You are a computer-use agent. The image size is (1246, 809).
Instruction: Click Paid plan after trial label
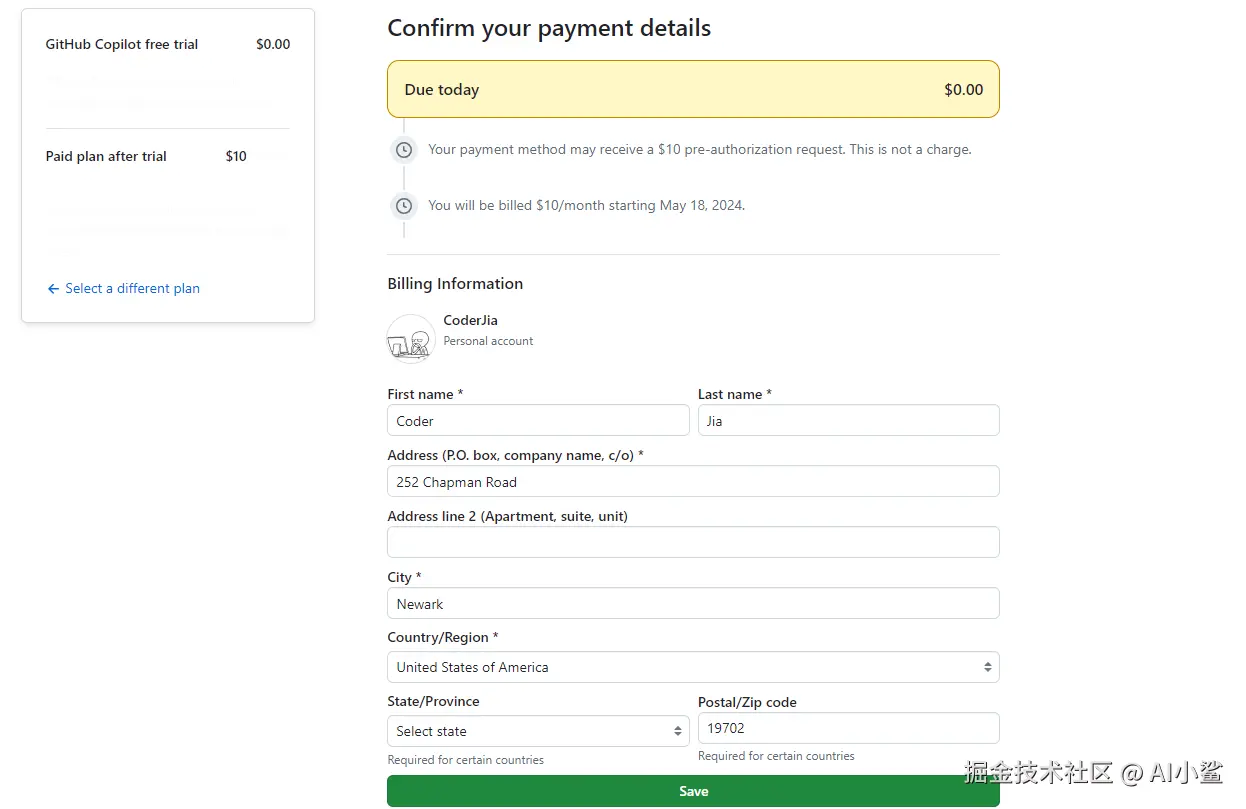pyautogui.click(x=106, y=157)
